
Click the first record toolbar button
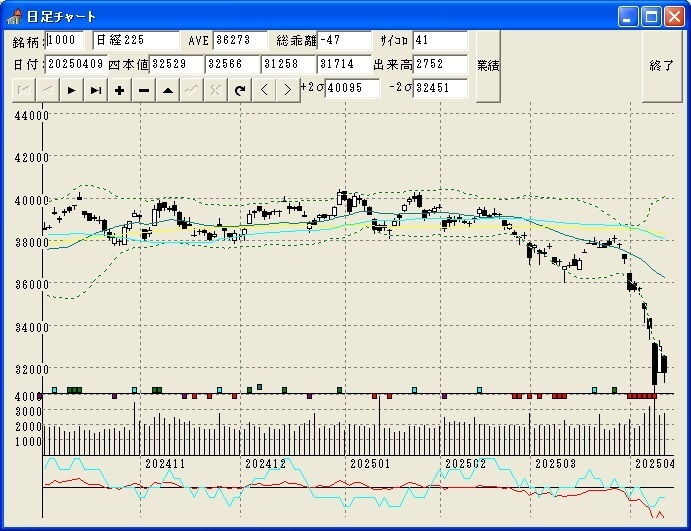click(x=23, y=90)
